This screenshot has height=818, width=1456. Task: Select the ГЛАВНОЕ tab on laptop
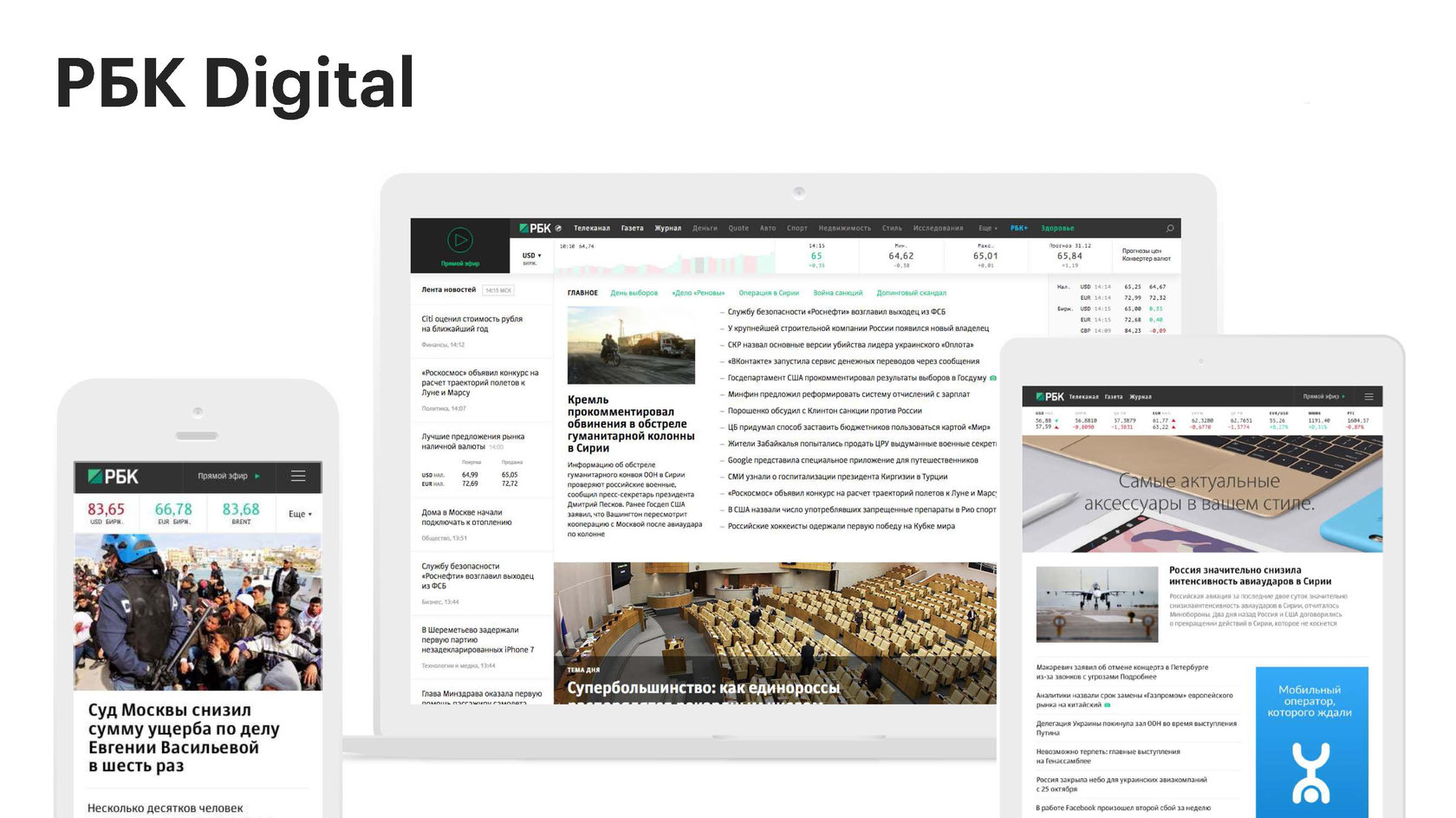[582, 293]
